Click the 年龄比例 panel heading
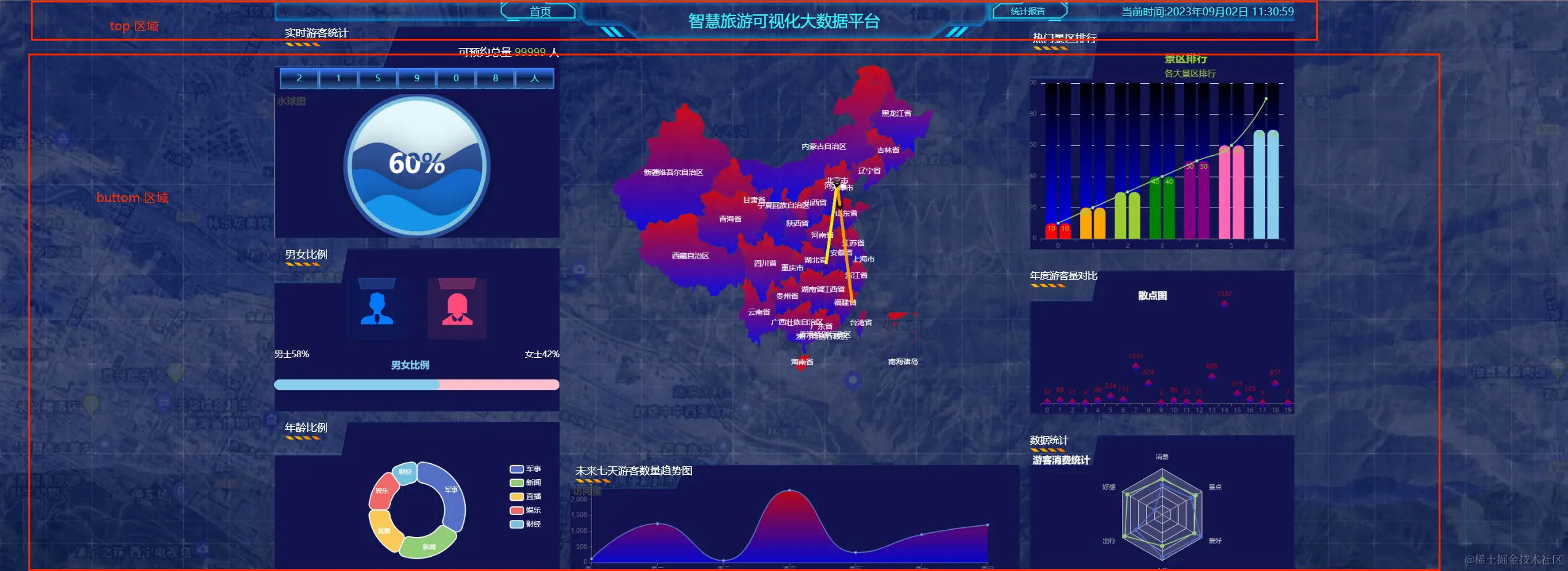Image resolution: width=1568 pixels, height=571 pixels. coord(306,427)
